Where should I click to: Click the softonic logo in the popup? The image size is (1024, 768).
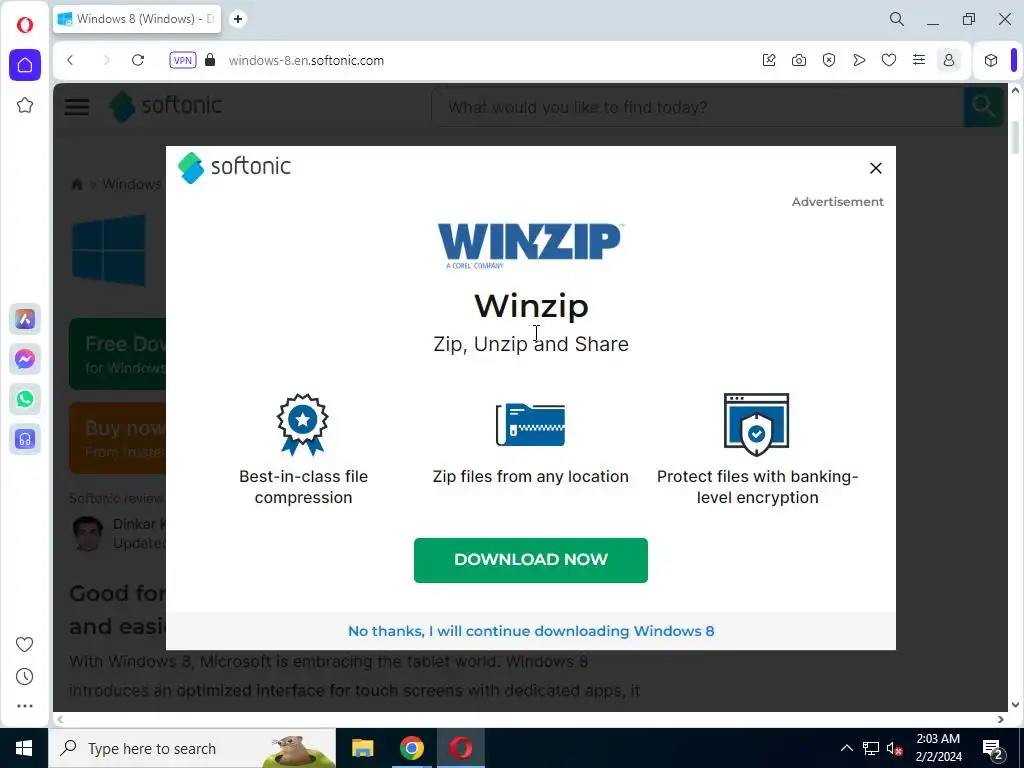tap(234, 168)
